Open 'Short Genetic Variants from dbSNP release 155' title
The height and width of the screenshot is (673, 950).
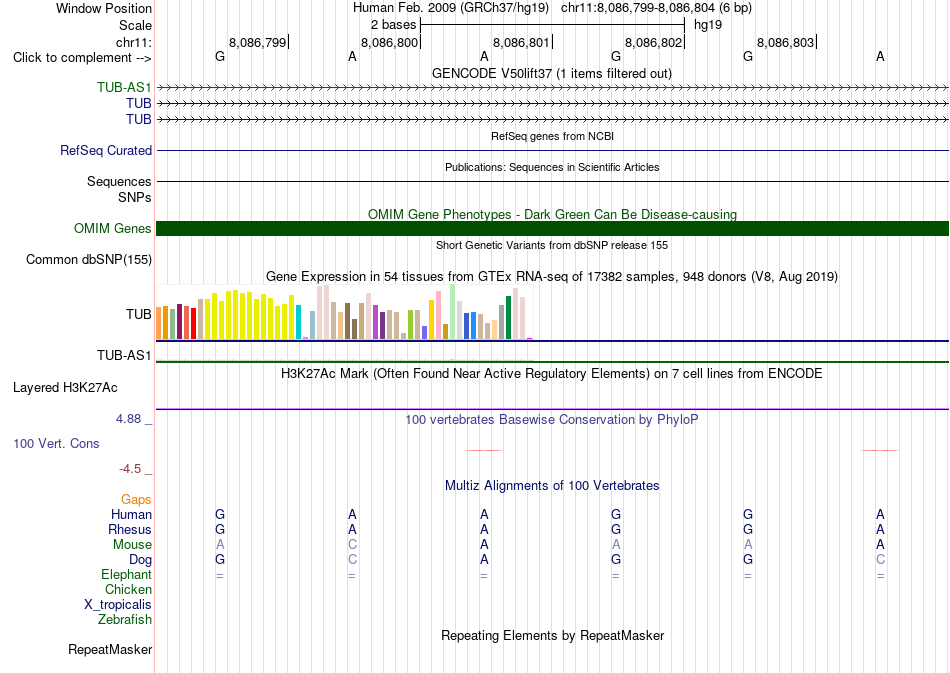pyautogui.click(x=552, y=245)
